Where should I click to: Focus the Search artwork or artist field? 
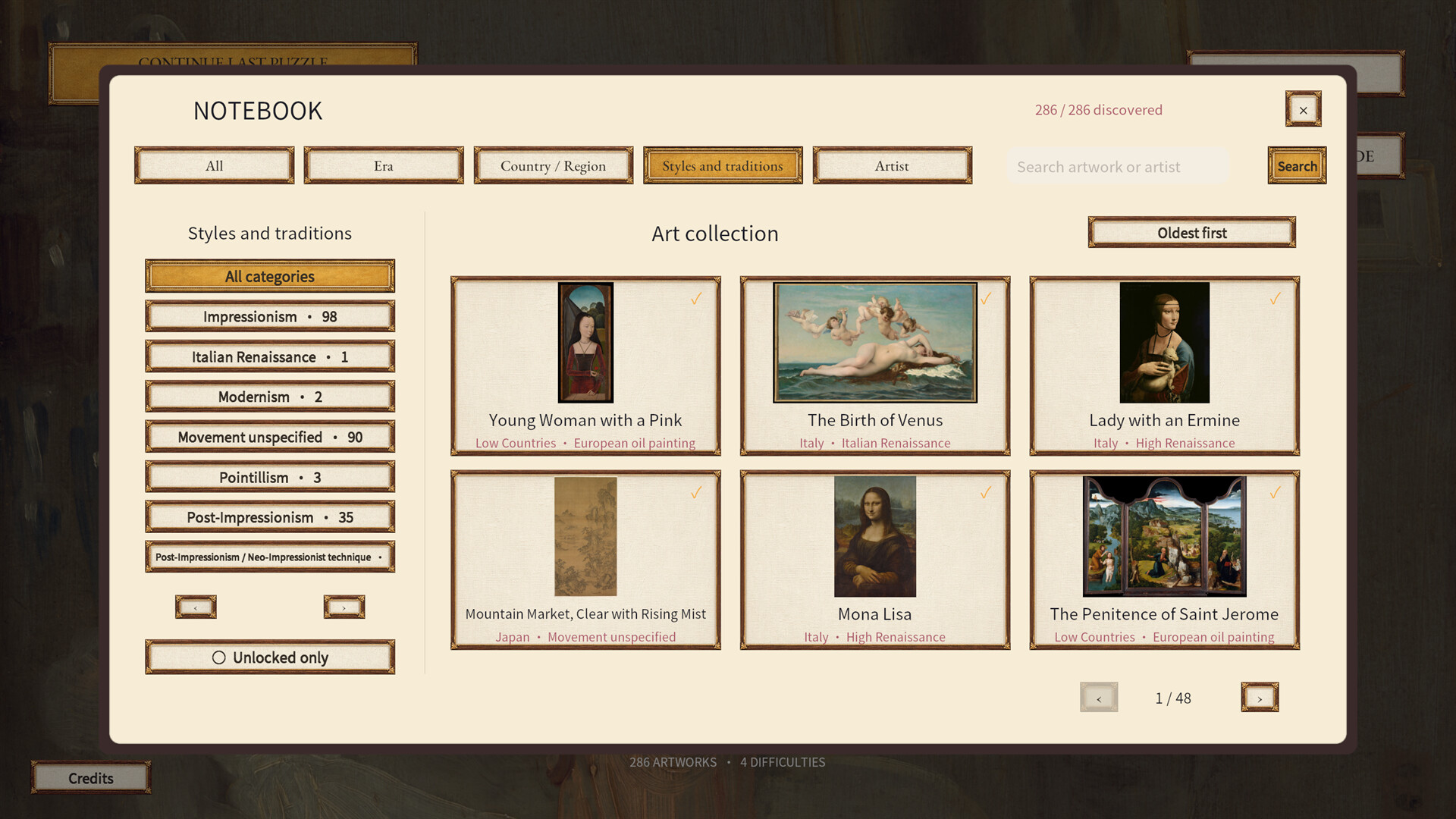[x=1119, y=166]
